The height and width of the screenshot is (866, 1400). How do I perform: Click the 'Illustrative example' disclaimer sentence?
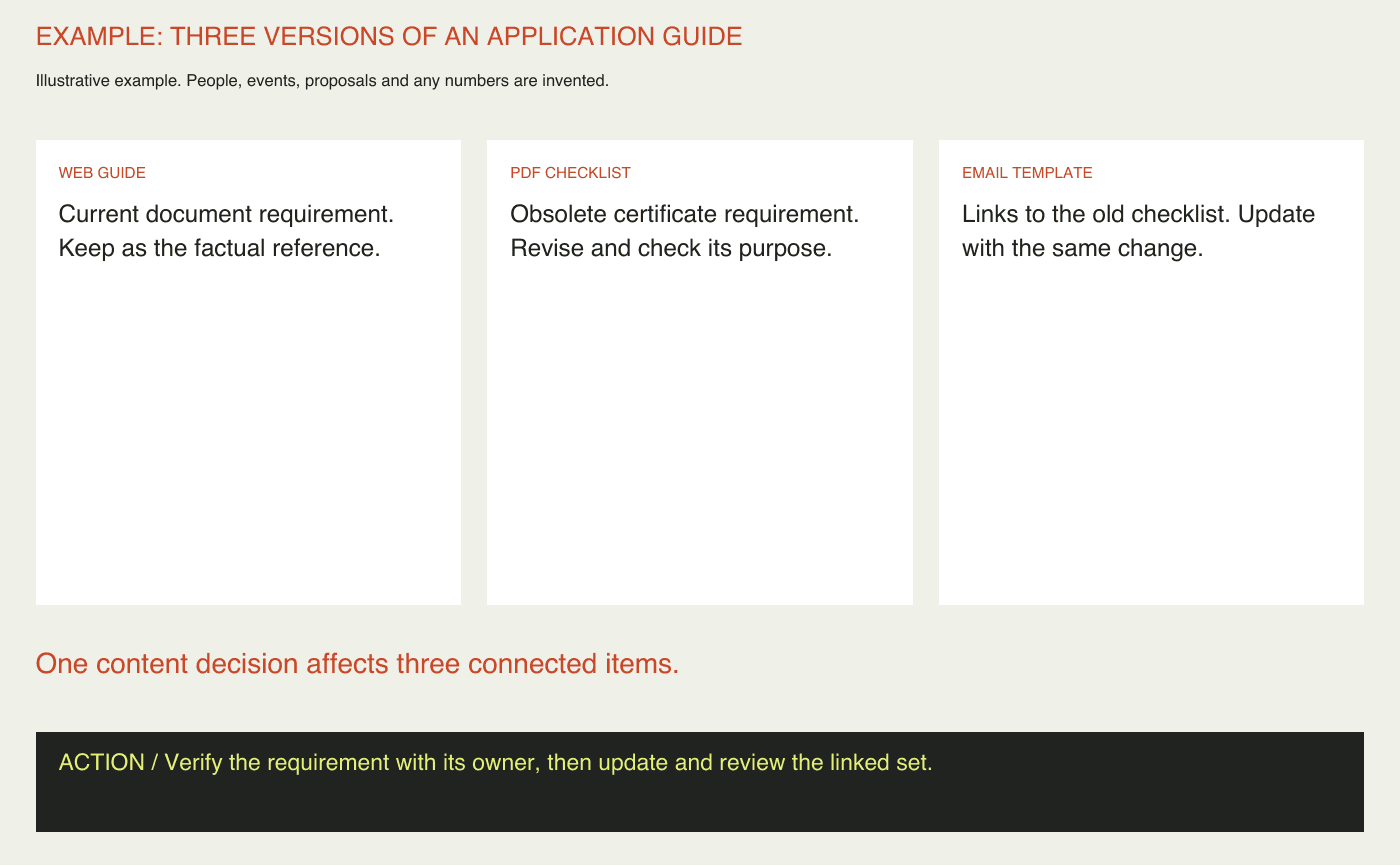[322, 80]
